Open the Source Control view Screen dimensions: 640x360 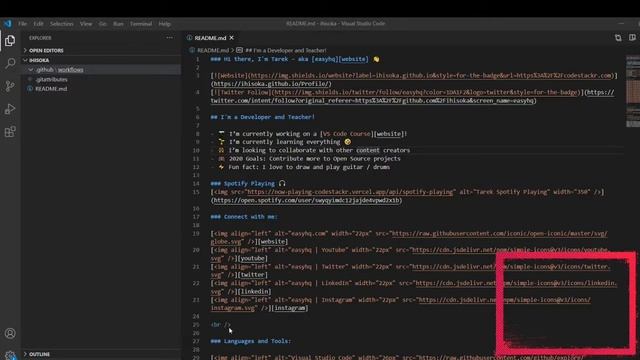pyautogui.click(x=10, y=86)
